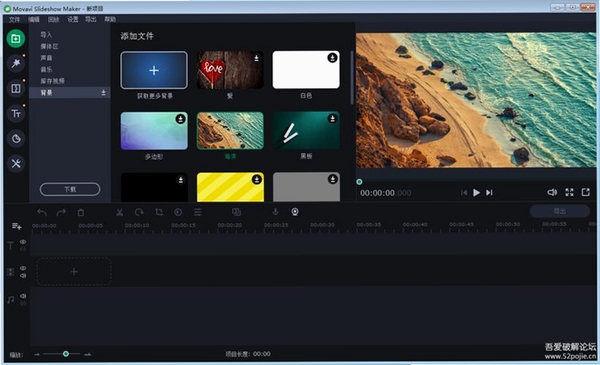Toggle link icon on the audio track
Image resolution: width=600 pixels, height=365 pixels.
(x=23, y=303)
